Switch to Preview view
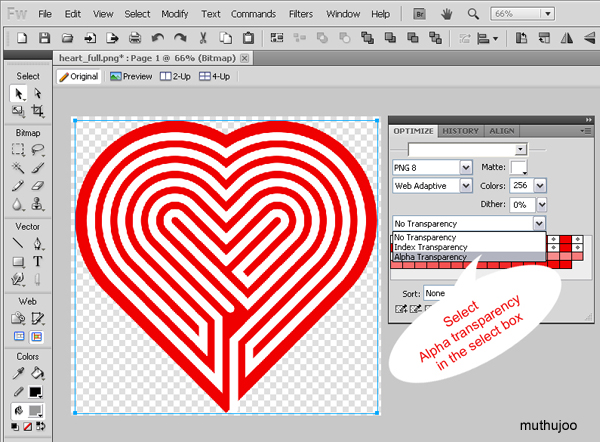The height and width of the screenshot is (442, 600). pyautogui.click(x=131, y=77)
